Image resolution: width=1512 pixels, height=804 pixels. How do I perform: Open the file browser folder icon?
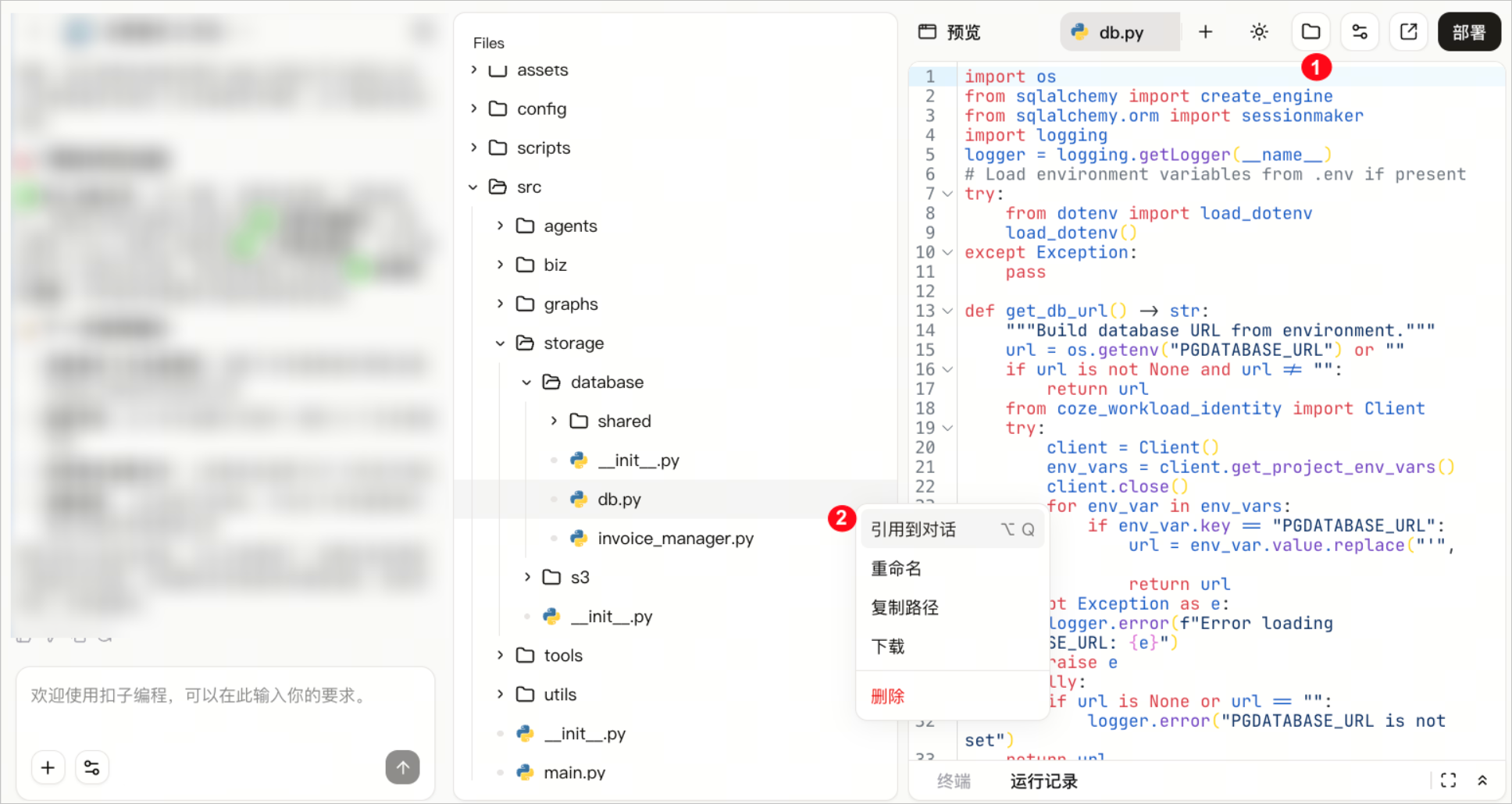pos(1311,32)
